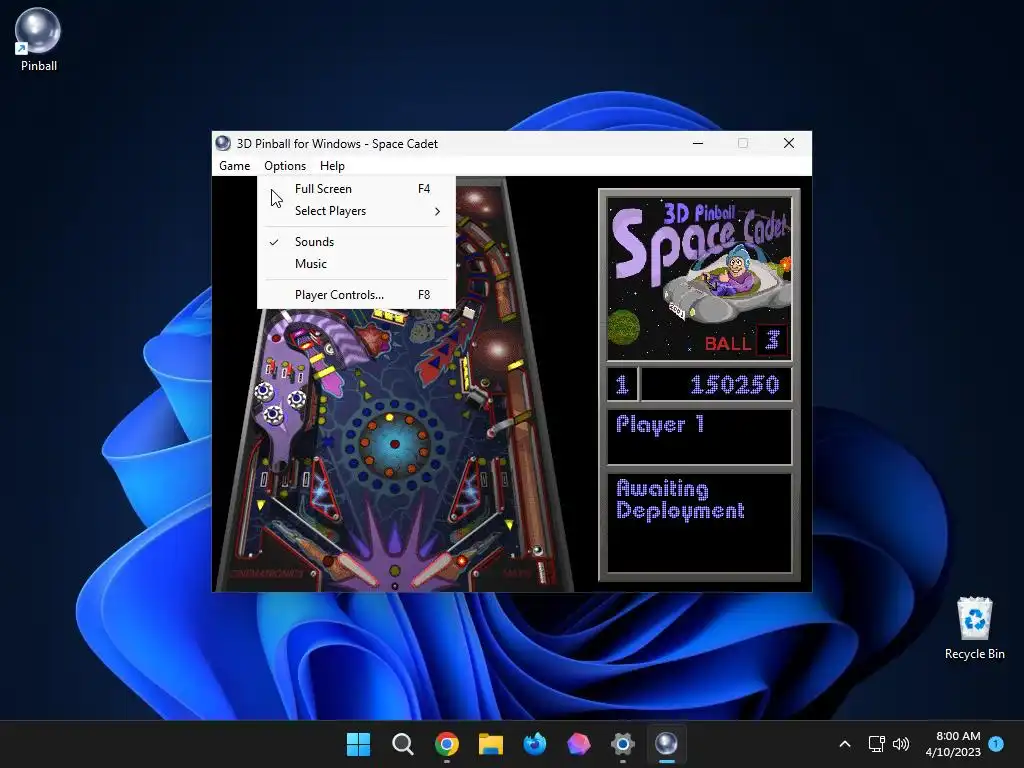Screen dimensions: 1024x768
Task: Enable the Music option
Action: pyautogui.click(x=357, y=264)
